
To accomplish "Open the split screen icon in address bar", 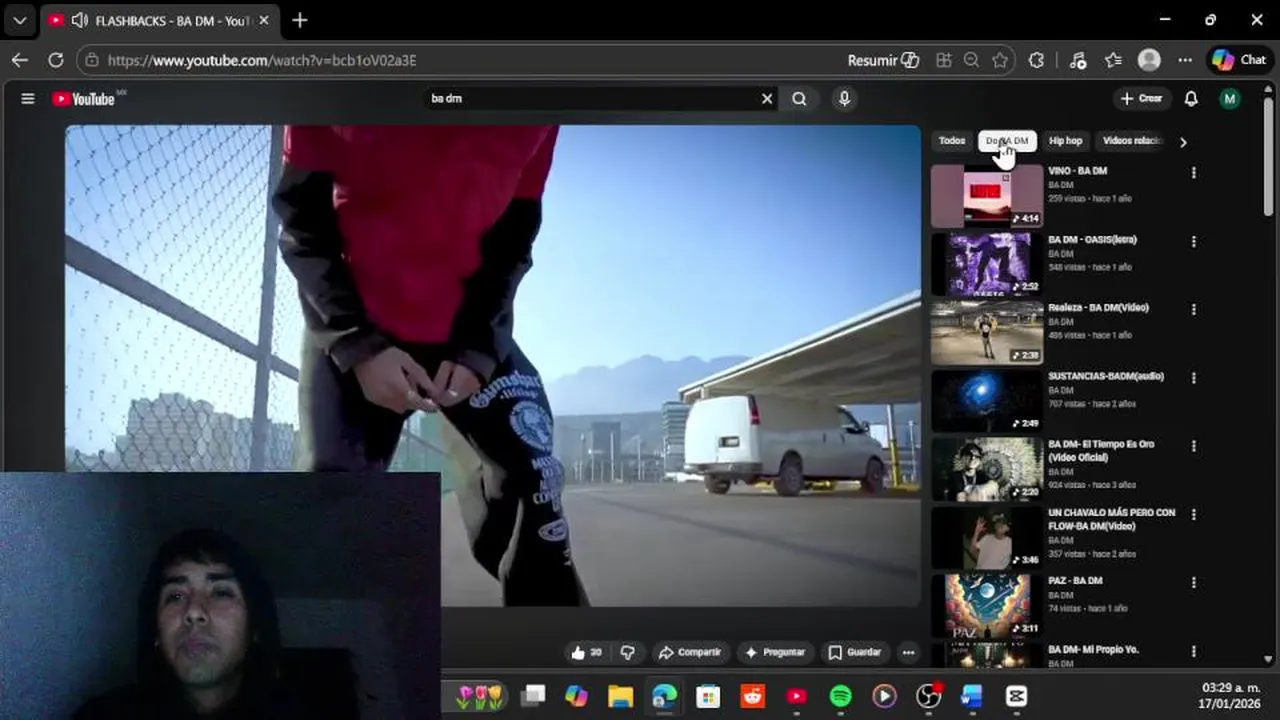I will click(944, 60).
